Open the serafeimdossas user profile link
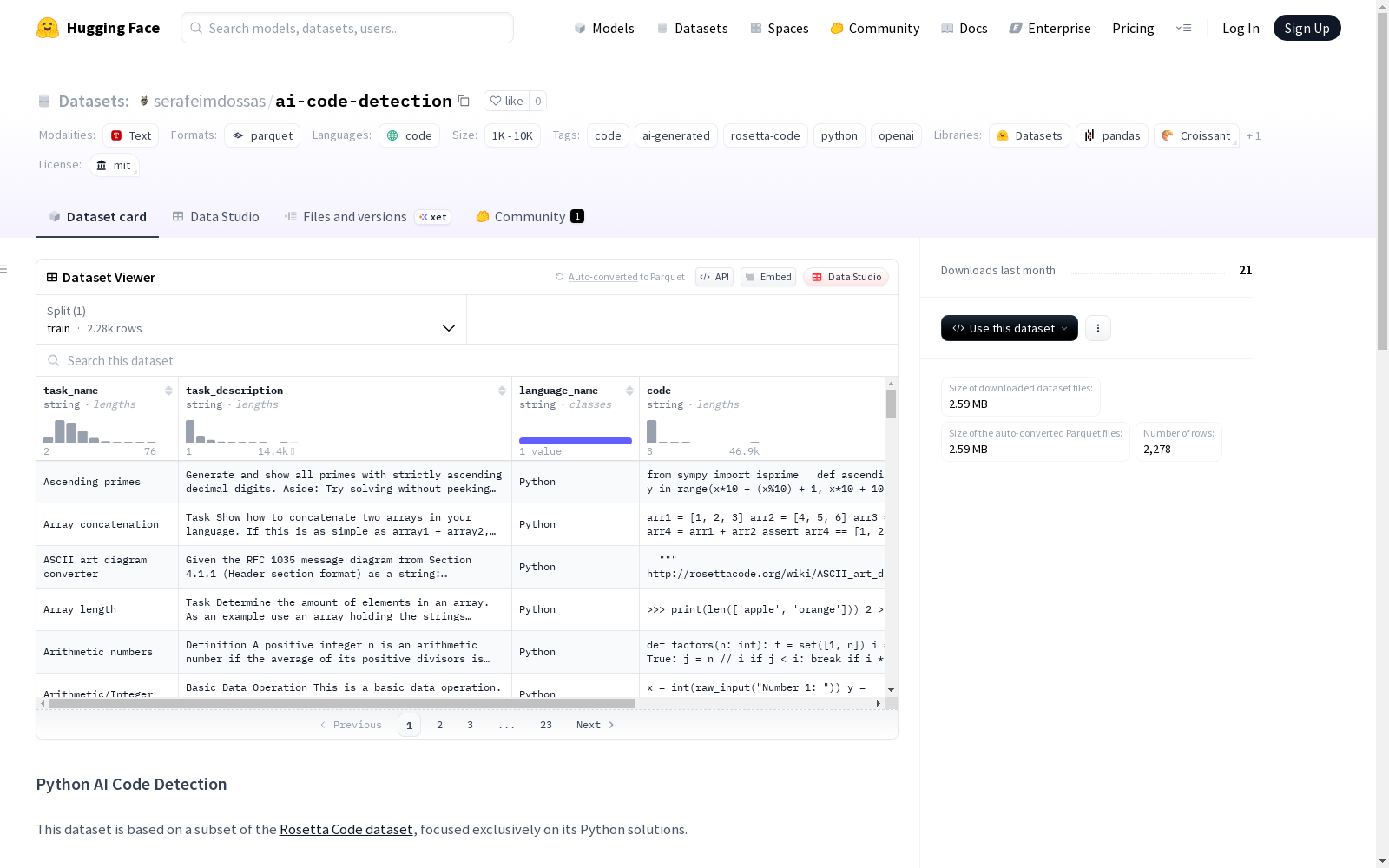This screenshot has width=1389, height=868. click(x=209, y=101)
